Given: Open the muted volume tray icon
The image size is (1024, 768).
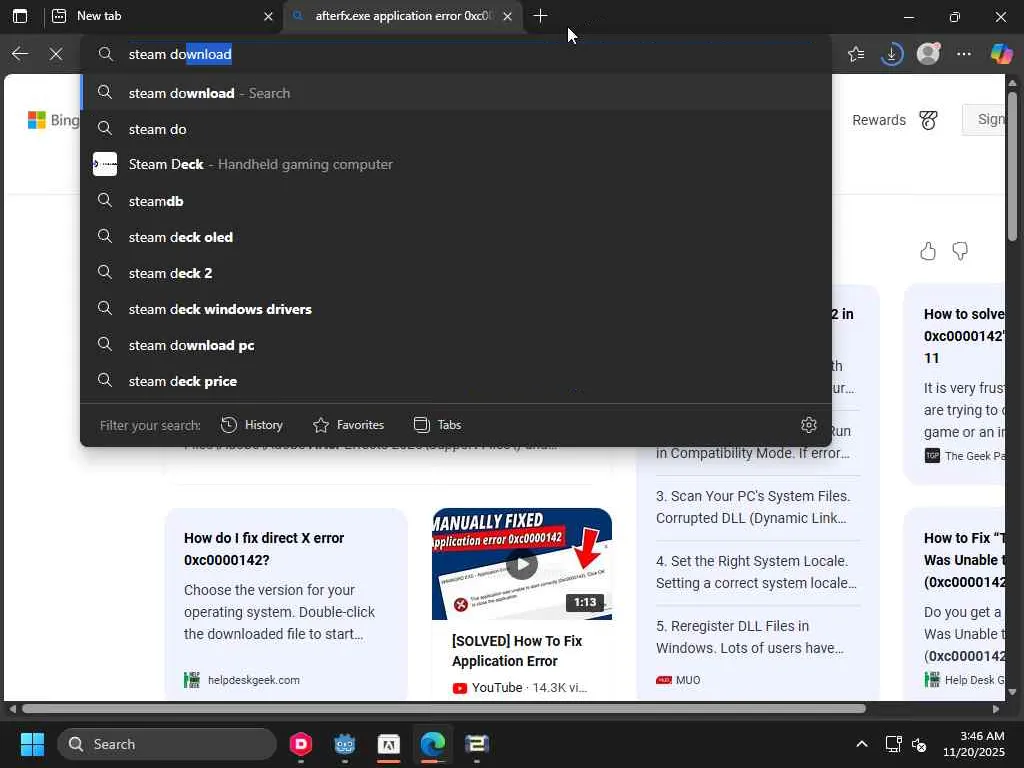Looking at the screenshot, I should (919, 744).
